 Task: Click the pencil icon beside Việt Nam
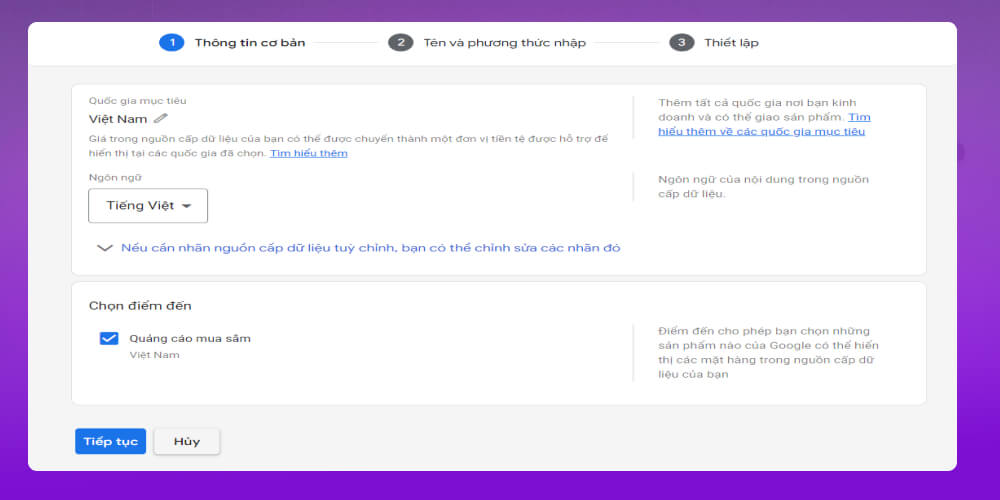[x=161, y=119]
